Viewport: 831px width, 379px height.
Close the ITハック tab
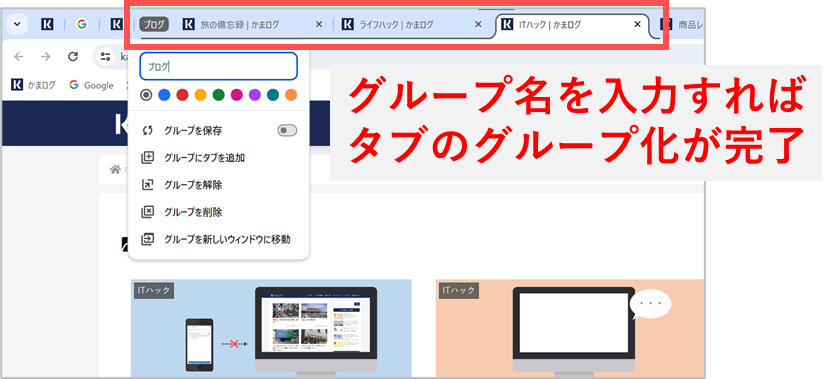coord(638,24)
